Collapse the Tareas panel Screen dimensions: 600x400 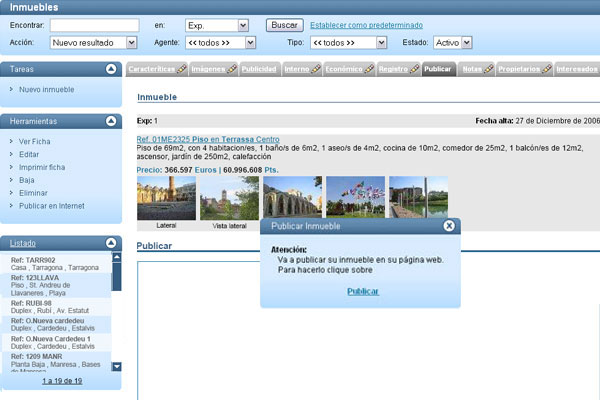(x=113, y=69)
